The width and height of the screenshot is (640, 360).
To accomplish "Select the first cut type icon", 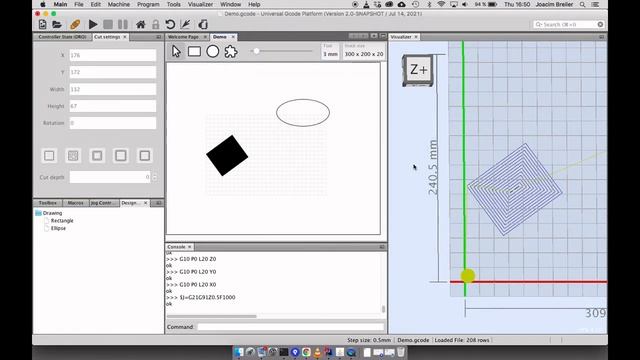I will [49, 156].
